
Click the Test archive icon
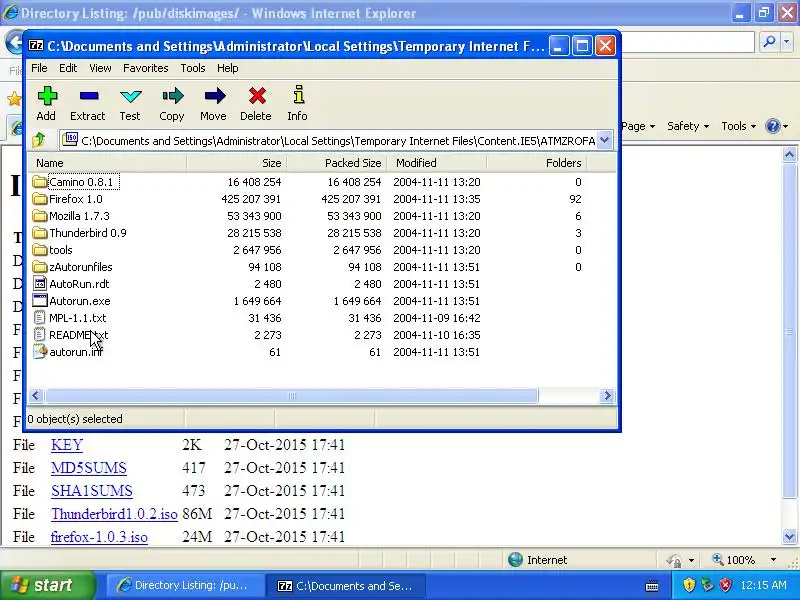131,96
